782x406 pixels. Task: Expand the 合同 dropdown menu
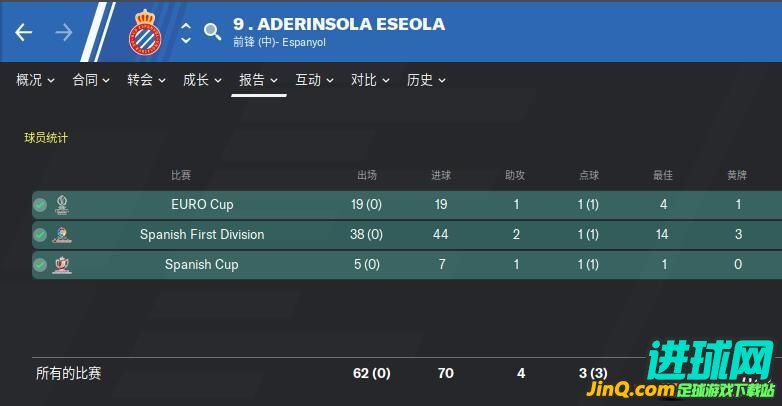(91, 80)
